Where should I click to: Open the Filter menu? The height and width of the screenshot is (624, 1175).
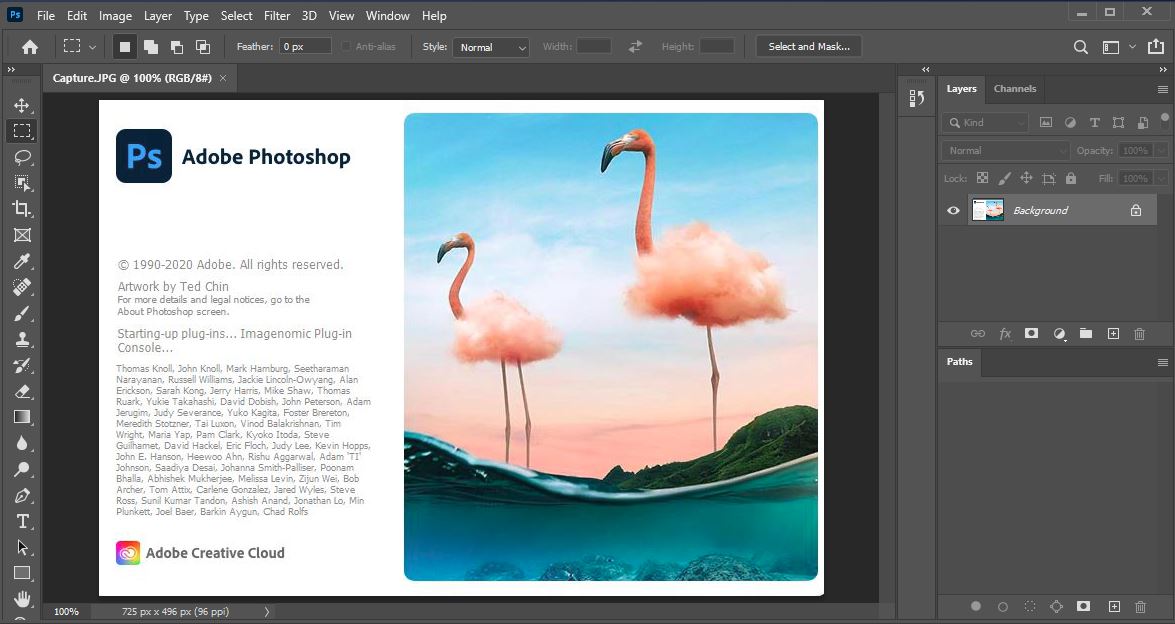[x=277, y=15]
